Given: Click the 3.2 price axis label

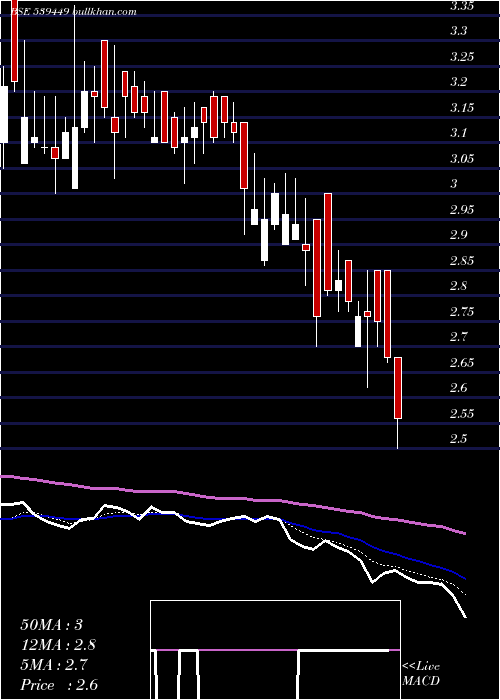Looking at the screenshot, I should click(458, 82).
